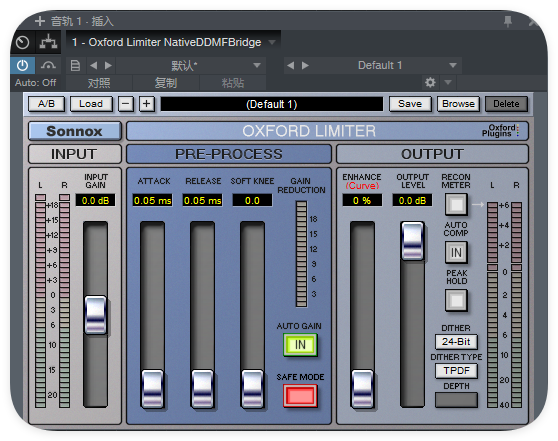Viewport: 558px width, 441px height.
Task: Click the SOFT KNEE fader handle
Action: [x=252, y=389]
